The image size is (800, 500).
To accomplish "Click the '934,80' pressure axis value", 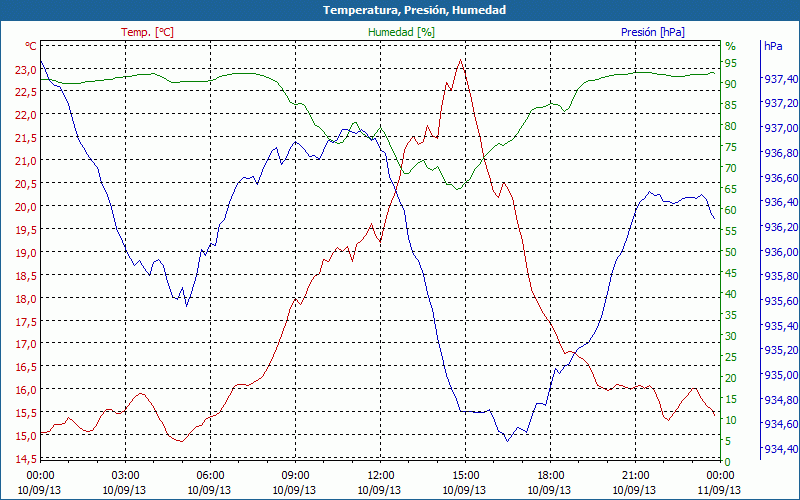I will coord(781,399).
